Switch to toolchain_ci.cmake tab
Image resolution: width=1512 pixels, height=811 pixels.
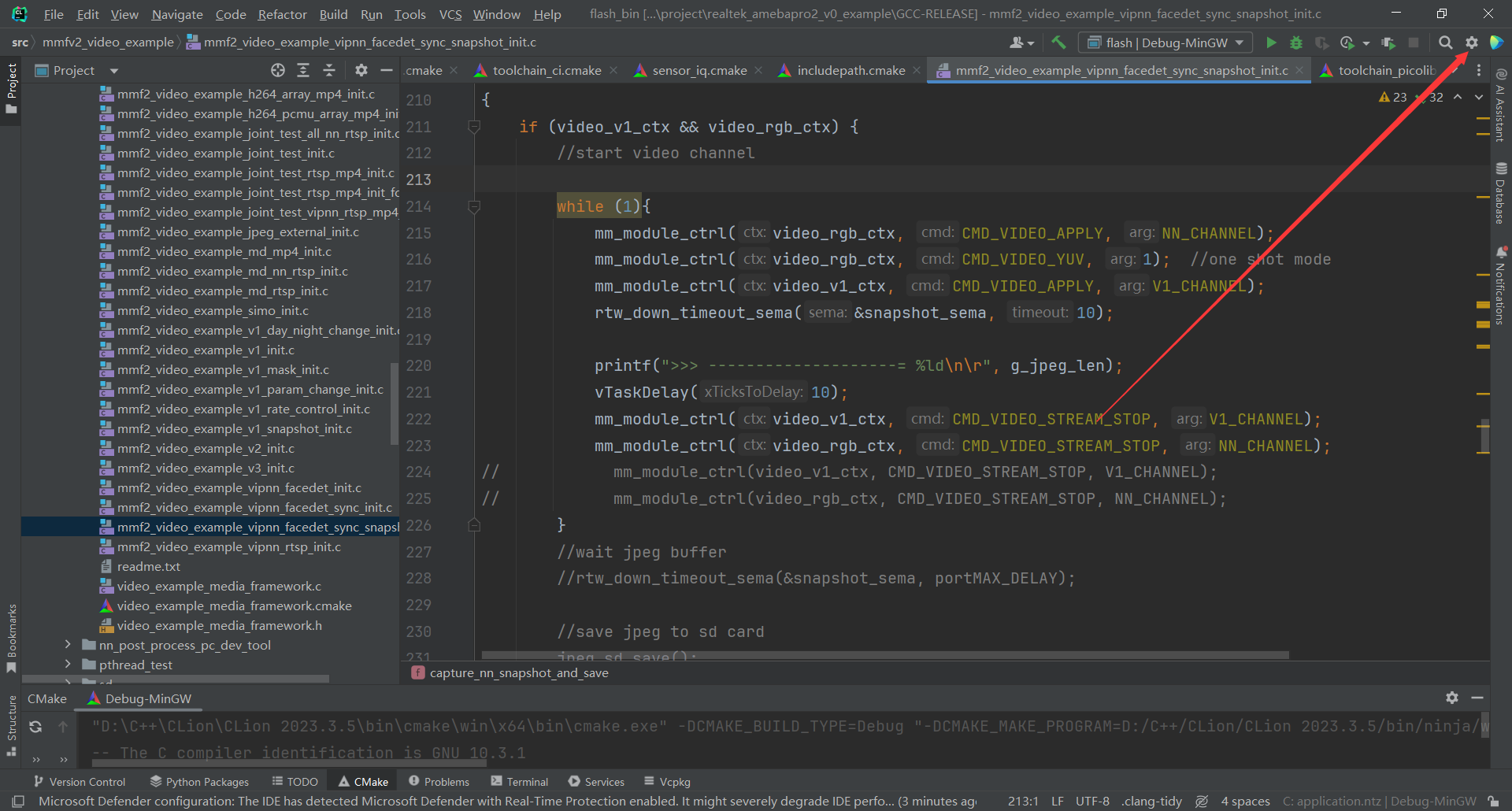[x=547, y=70]
